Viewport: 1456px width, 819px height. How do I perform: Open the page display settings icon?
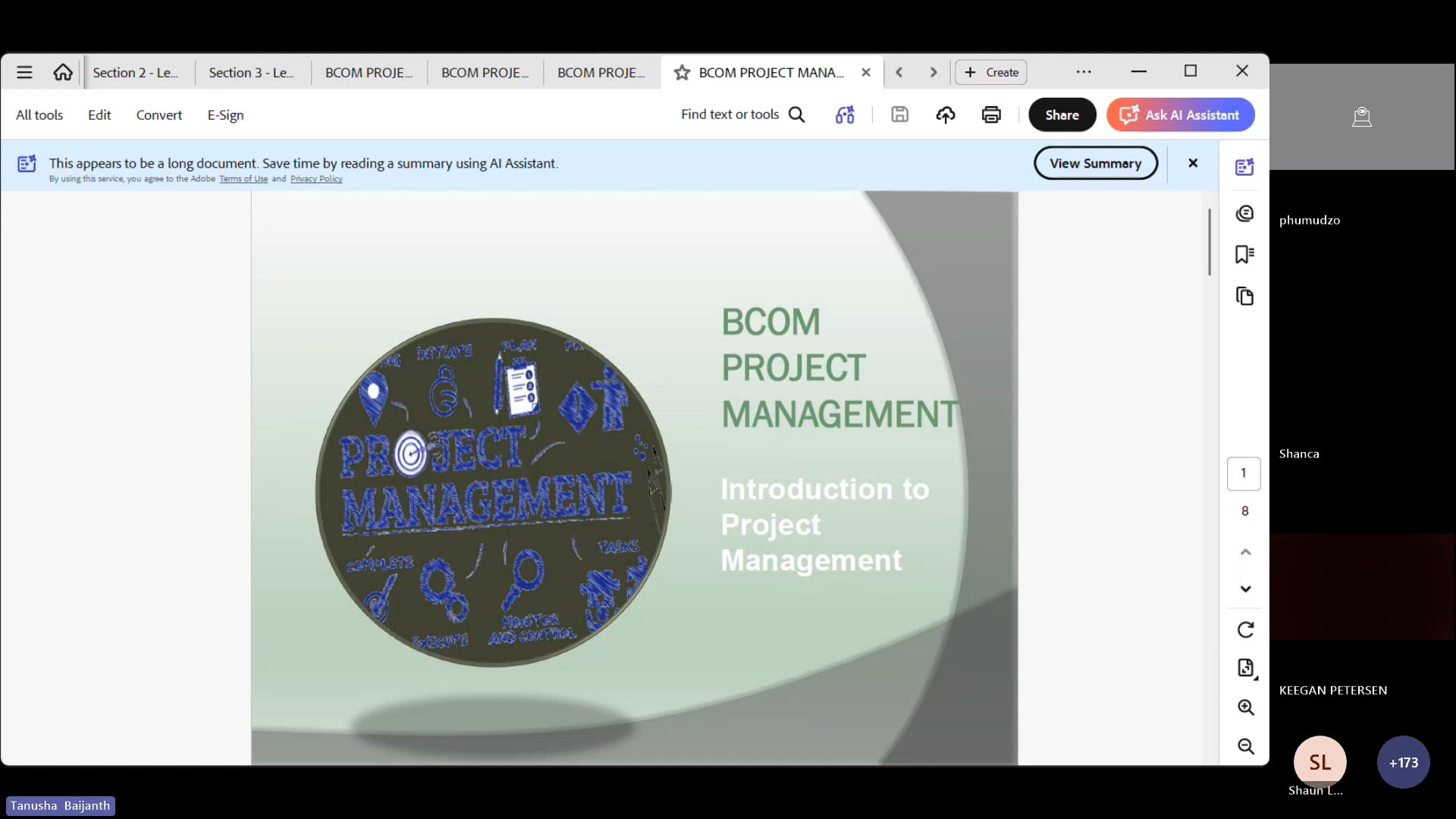(1246, 668)
